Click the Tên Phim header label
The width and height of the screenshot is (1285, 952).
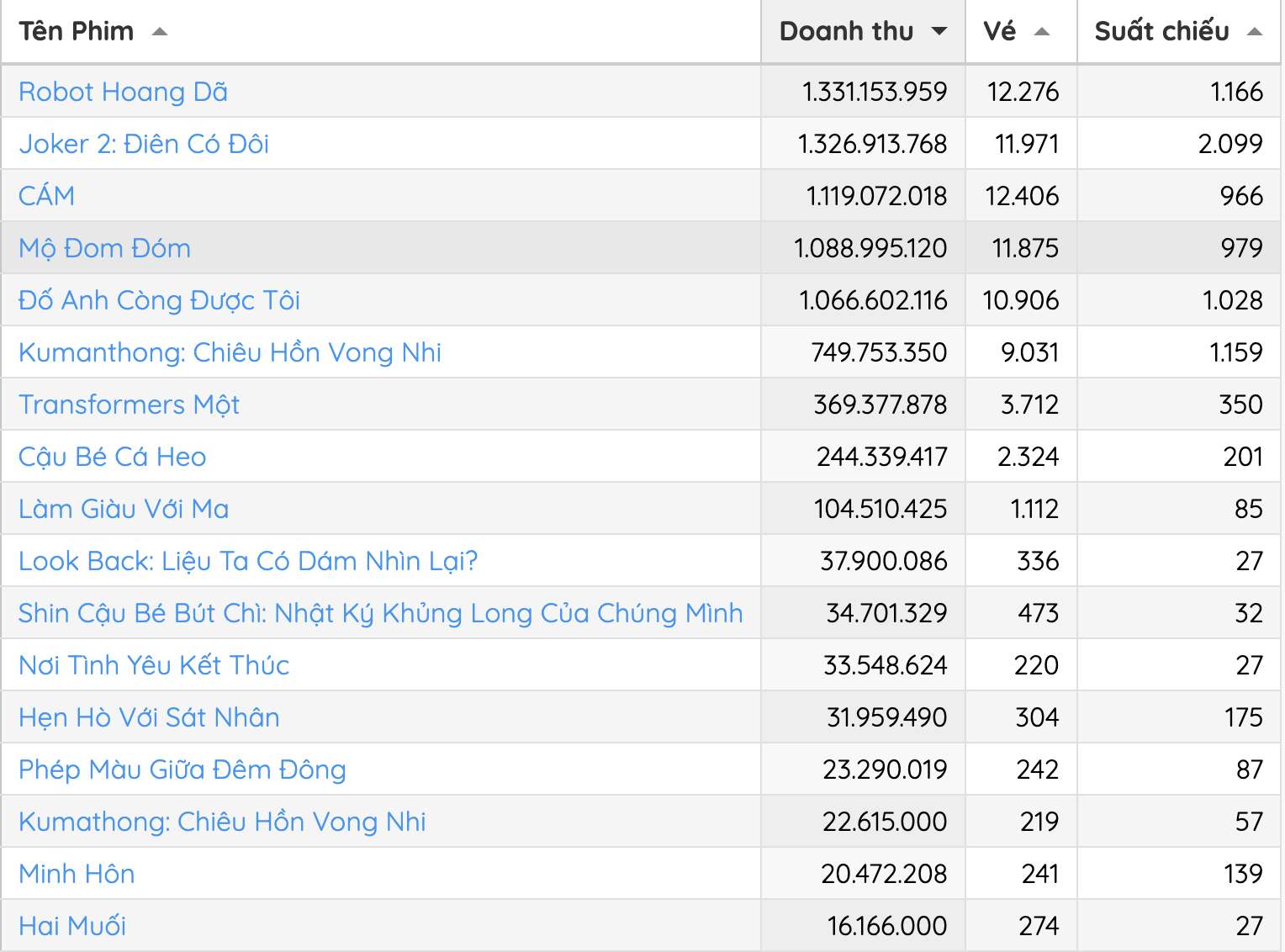coord(77,31)
